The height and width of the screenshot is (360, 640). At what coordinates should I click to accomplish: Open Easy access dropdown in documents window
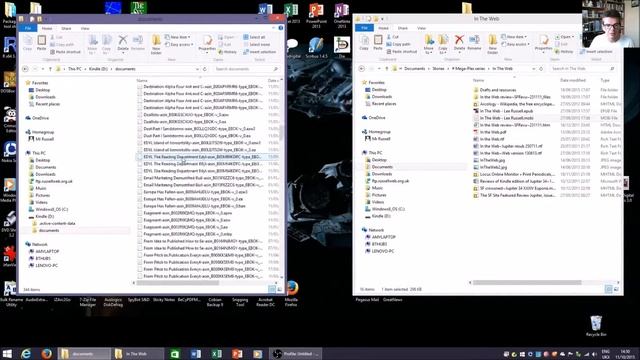[180, 44]
